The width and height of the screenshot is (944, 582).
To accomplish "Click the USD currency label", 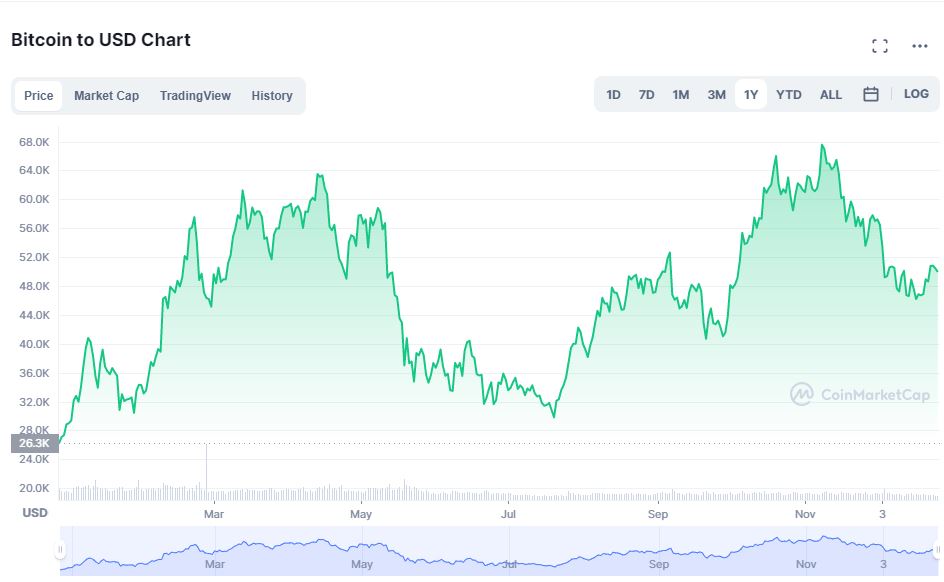I will click(35, 513).
